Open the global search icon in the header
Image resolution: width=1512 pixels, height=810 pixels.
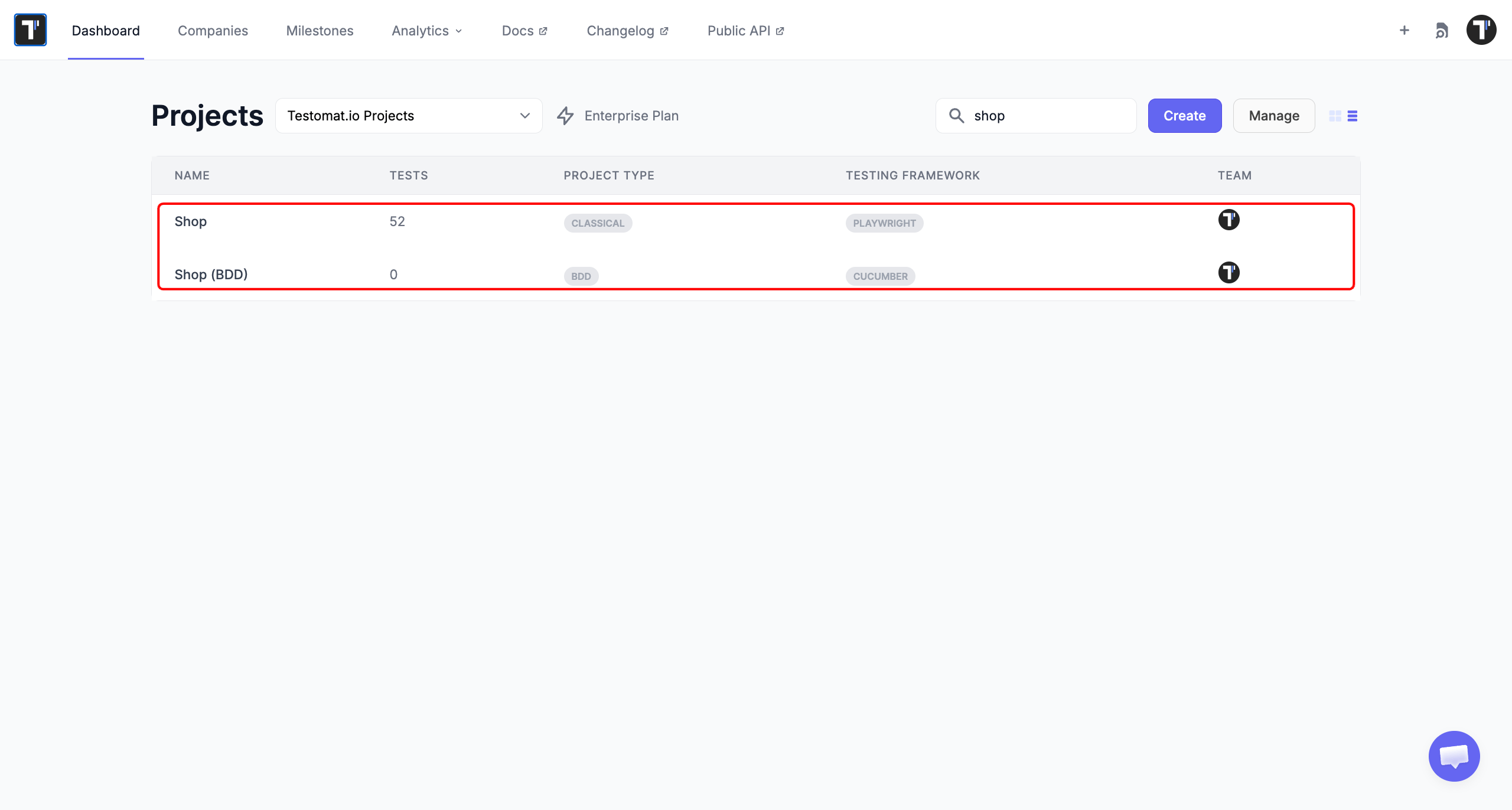pos(1442,31)
